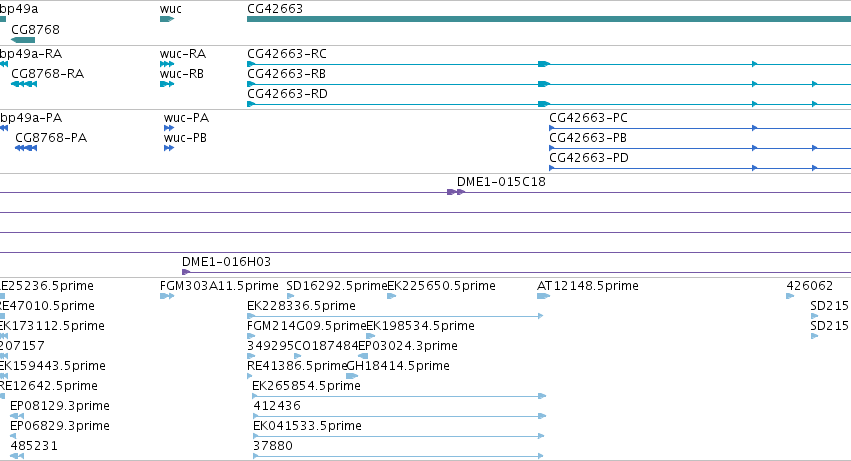Select the EK041533.5prime EST feature
This screenshot has height=461, width=851.
[x=398, y=436]
